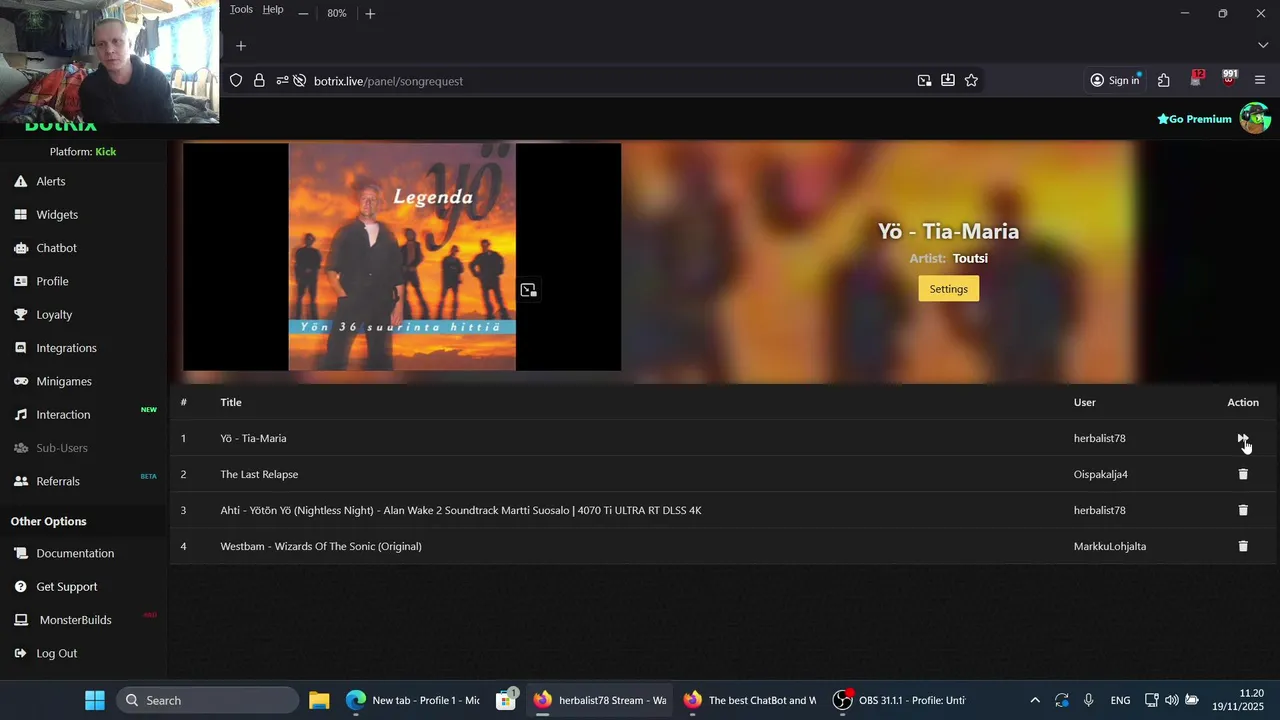This screenshot has width=1280, height=720.
Task: Zoom out with the minus button
Action: coord(303,13)
